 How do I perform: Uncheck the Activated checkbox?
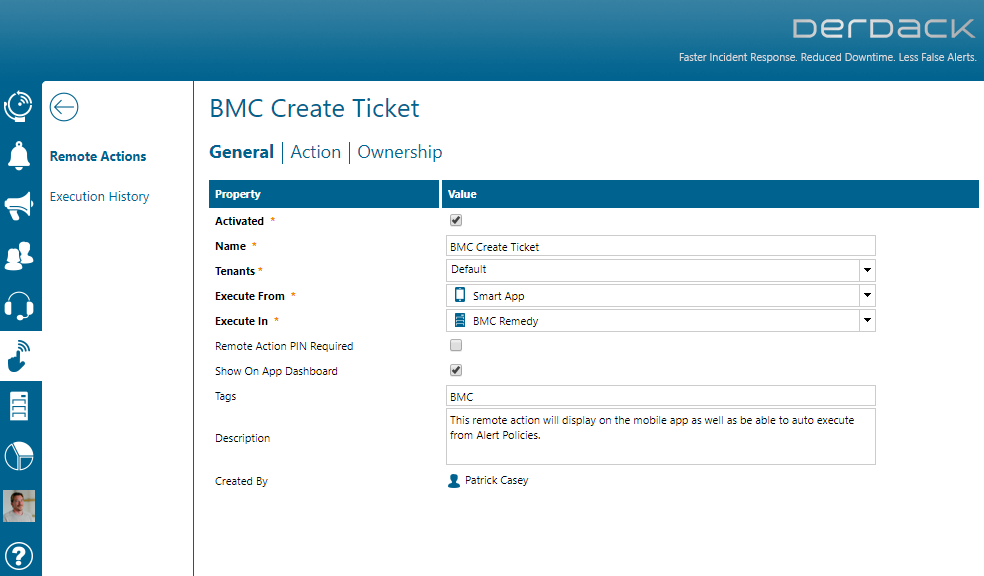coord(456,220)
